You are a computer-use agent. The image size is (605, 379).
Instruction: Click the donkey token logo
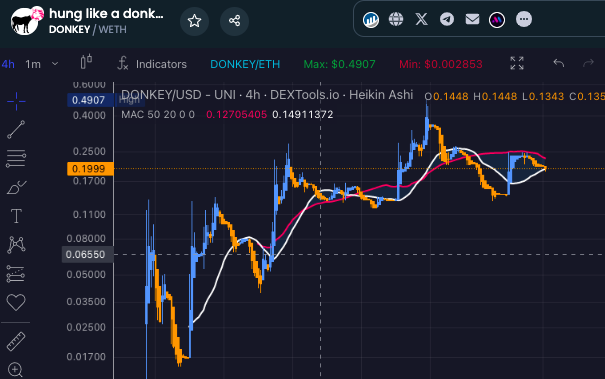point(26,20)
